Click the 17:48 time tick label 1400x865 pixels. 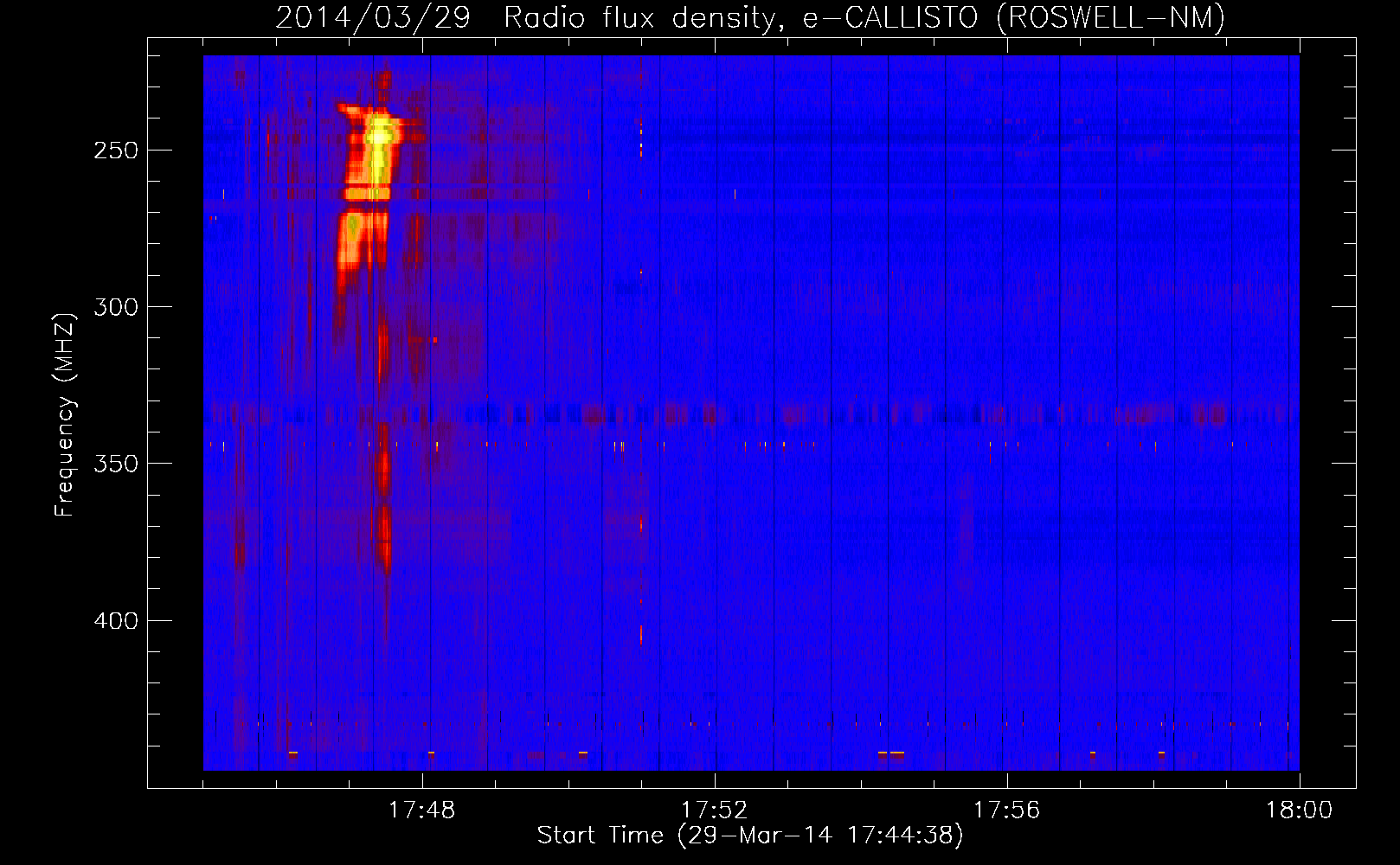click(x=421, y=811)
